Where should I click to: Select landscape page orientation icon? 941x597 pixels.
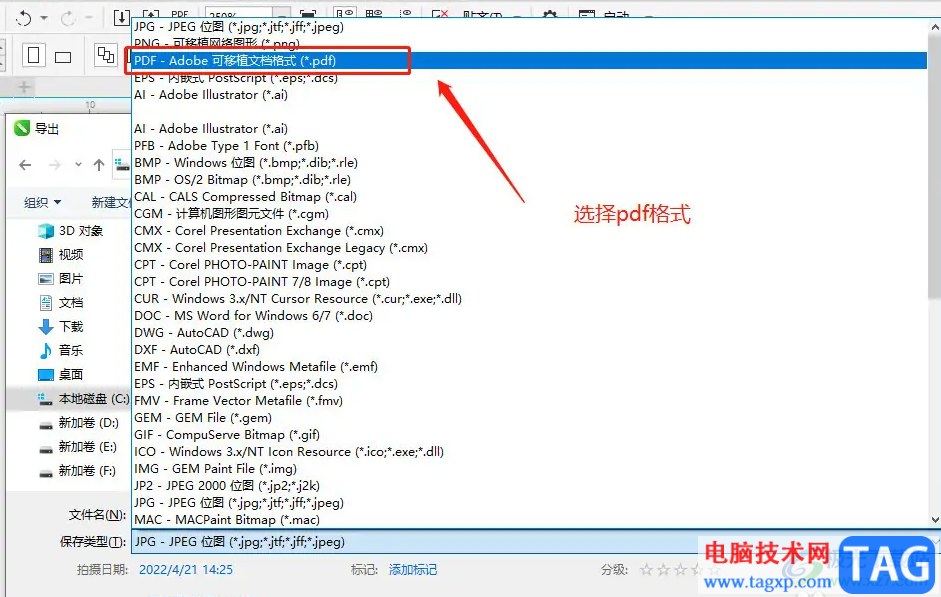tap(63, 58)
